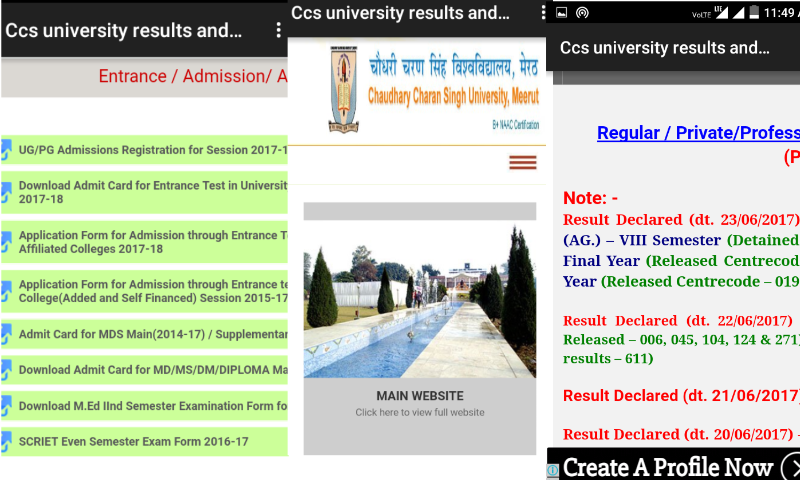Viewport: 800px width, 480px height.
Task: Click Result Declared (dt. 22/06/2017) text
Action: click(x=678, y=320)
